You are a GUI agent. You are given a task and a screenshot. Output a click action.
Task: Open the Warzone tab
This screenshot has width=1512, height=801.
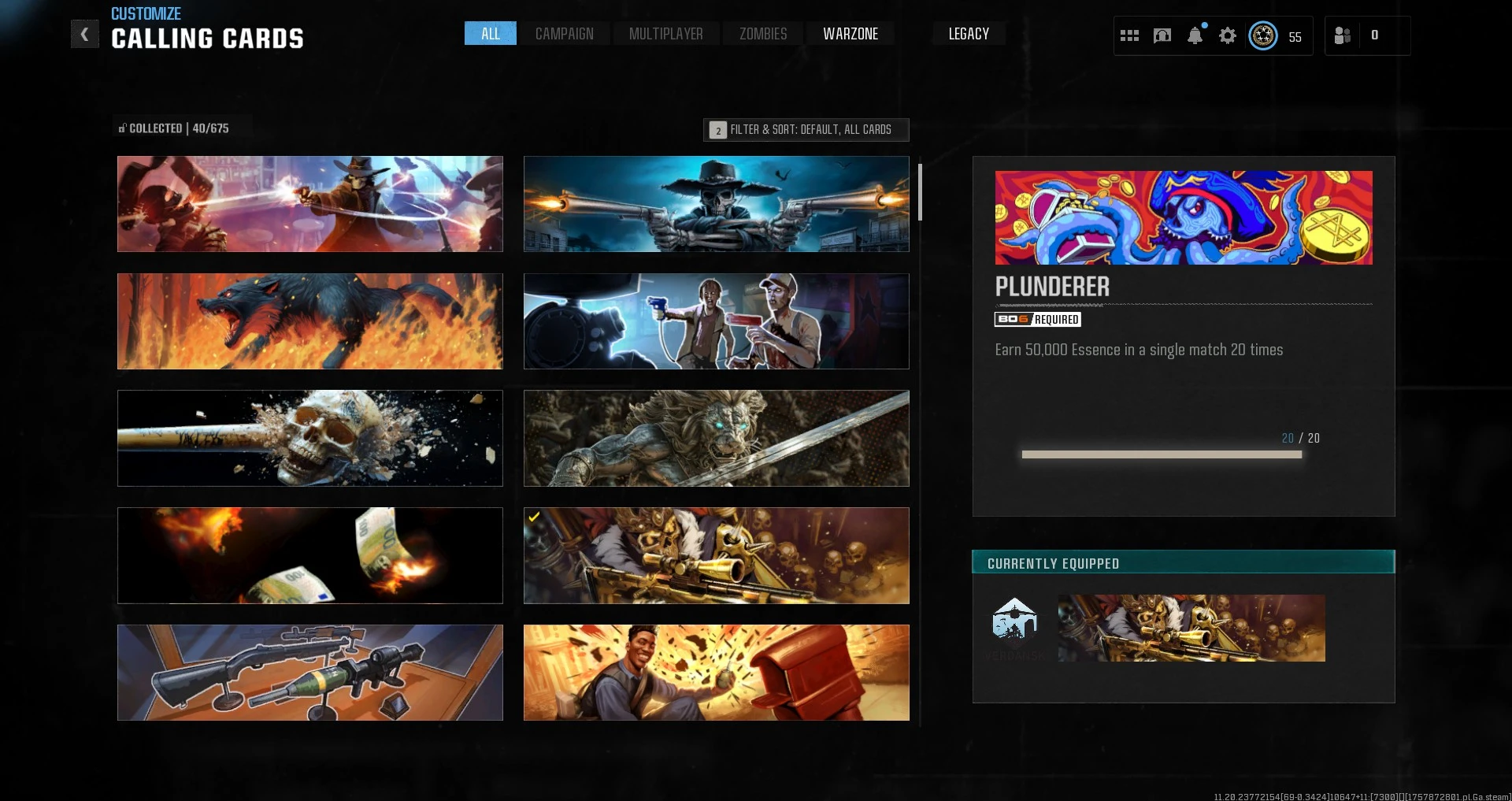pos(850,34)
